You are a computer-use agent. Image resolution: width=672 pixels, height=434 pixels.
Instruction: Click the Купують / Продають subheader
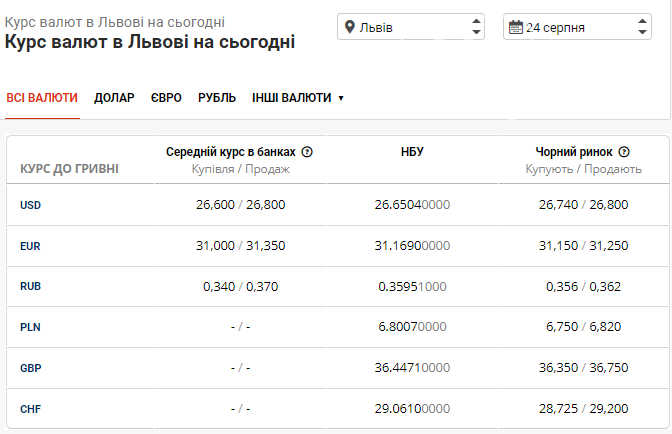(583, 169)
